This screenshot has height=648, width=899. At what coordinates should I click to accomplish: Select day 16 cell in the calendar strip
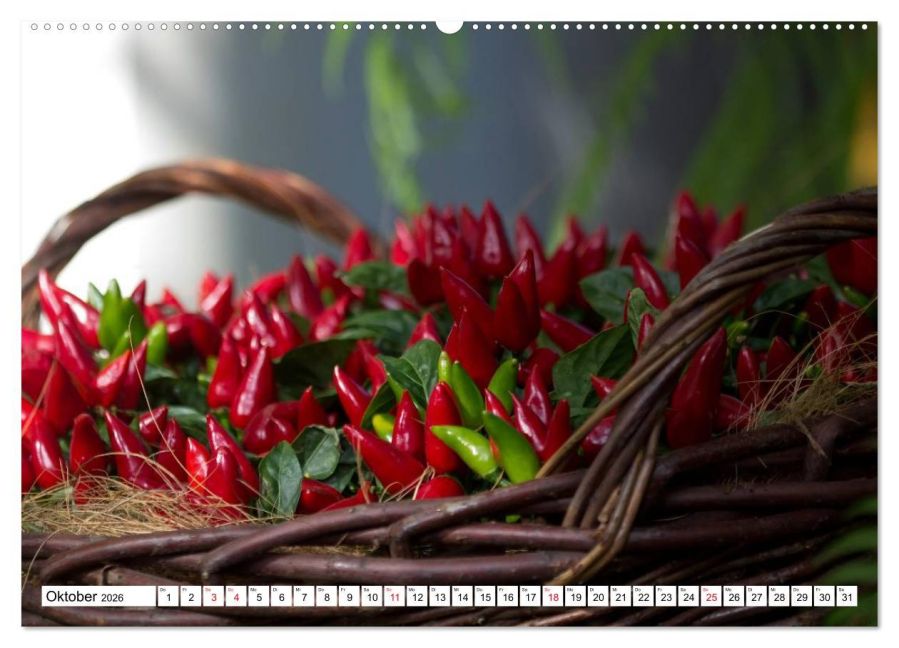(x=508, y=596)
